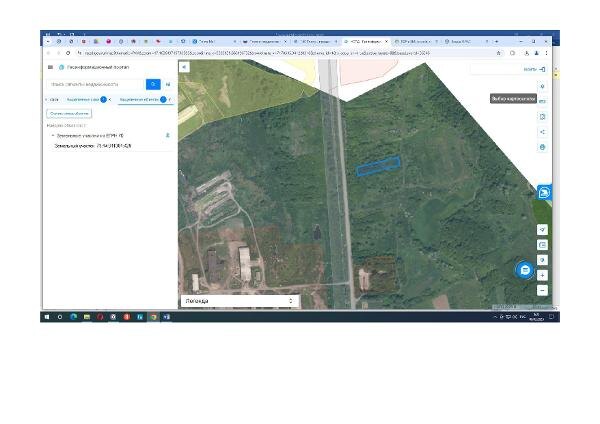Open File Explorer from the taskbar
The height and width of the screenshot is (424, 600).
(87, 317)
